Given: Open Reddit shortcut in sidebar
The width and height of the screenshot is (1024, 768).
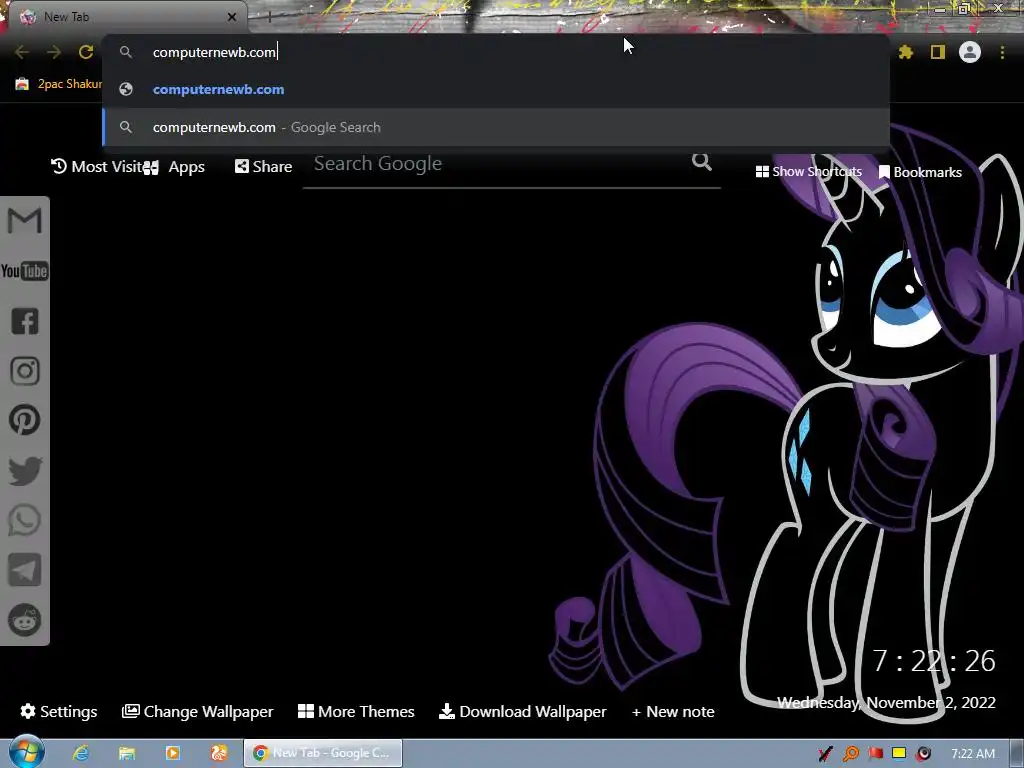Looking at the screenshot, I should click(x=25, y=620).
